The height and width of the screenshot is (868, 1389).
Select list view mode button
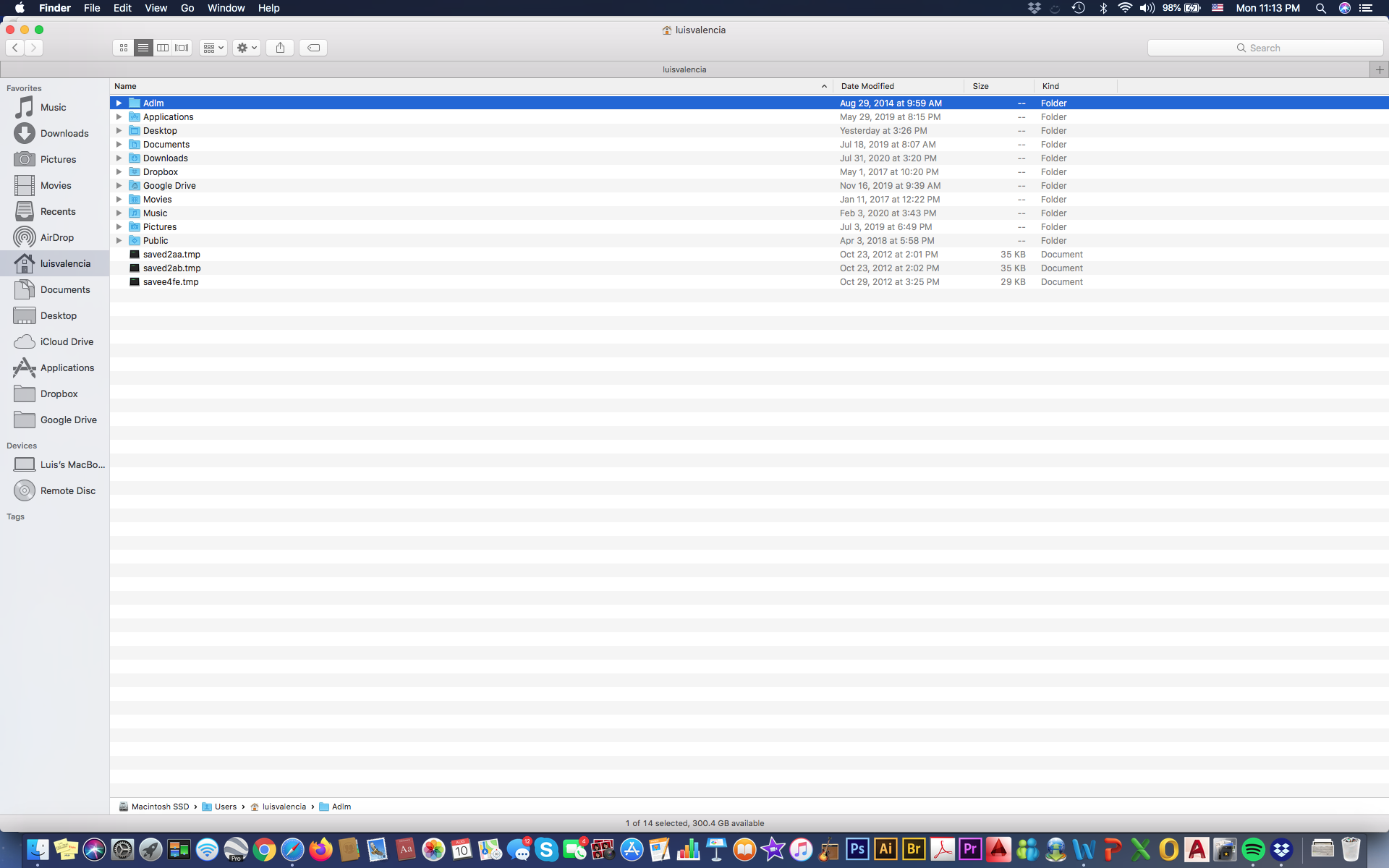tap(143, 48)
